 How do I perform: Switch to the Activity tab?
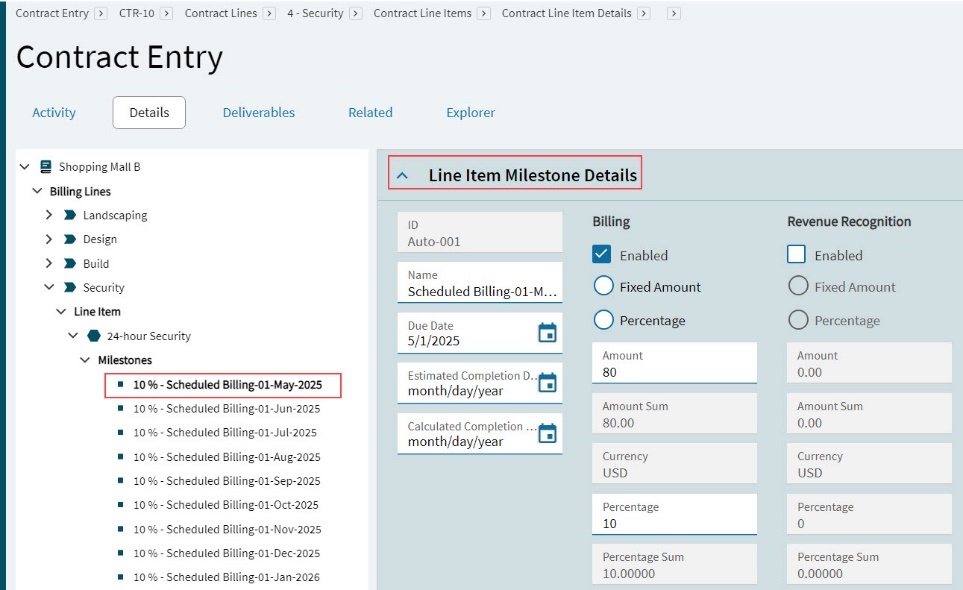pos(54,112)
